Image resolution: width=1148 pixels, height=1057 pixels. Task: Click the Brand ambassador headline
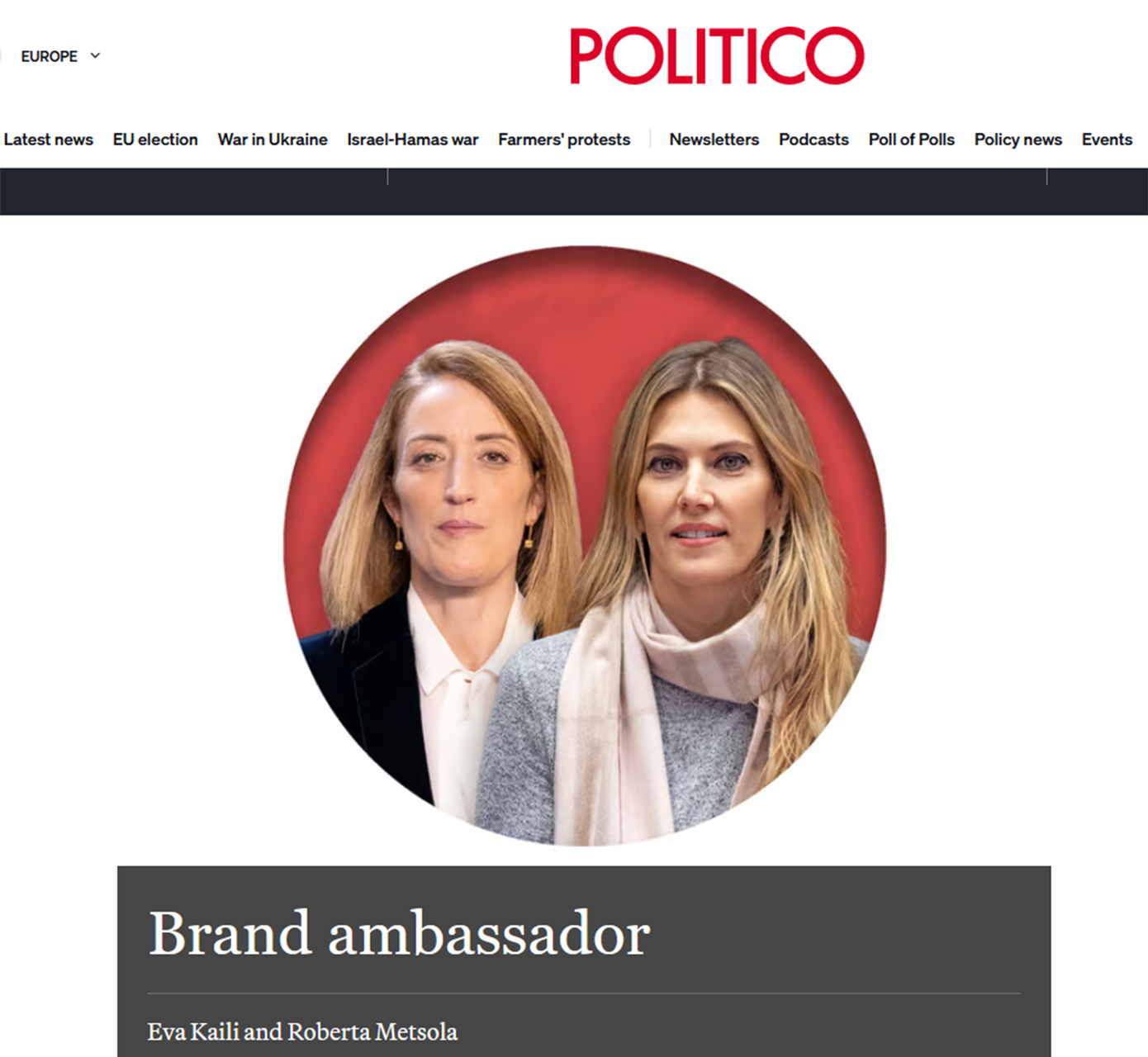(x=399, y=934)
